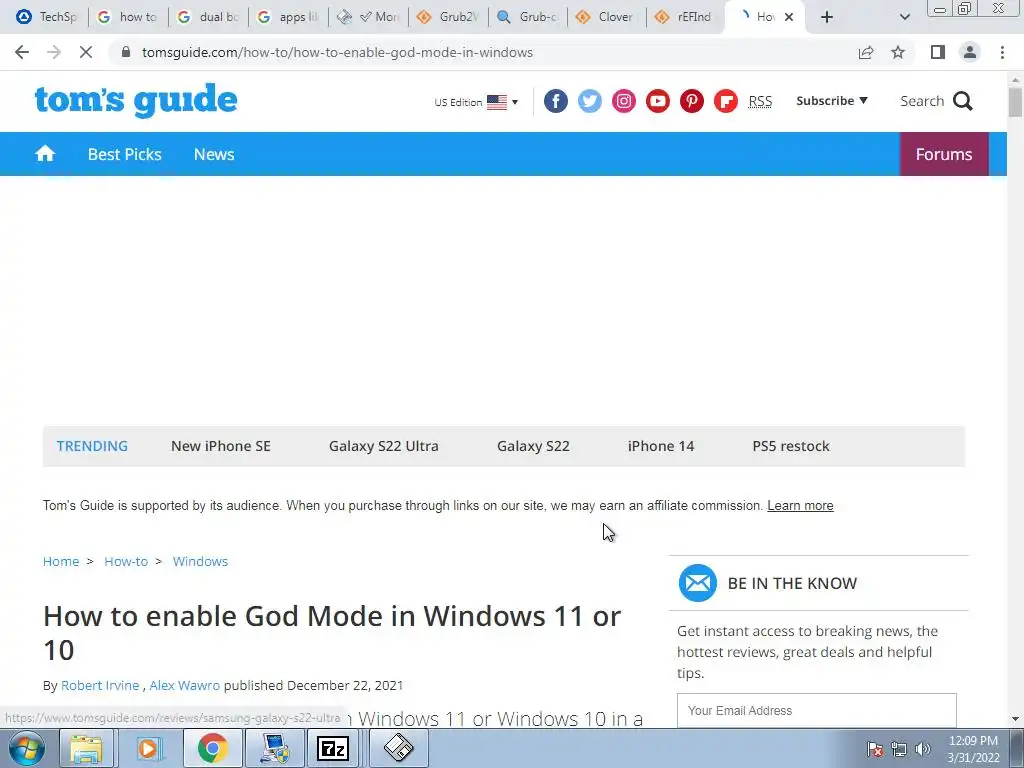
Task: Open Tom's Guide Twitter icon
Action: [590, 101]
